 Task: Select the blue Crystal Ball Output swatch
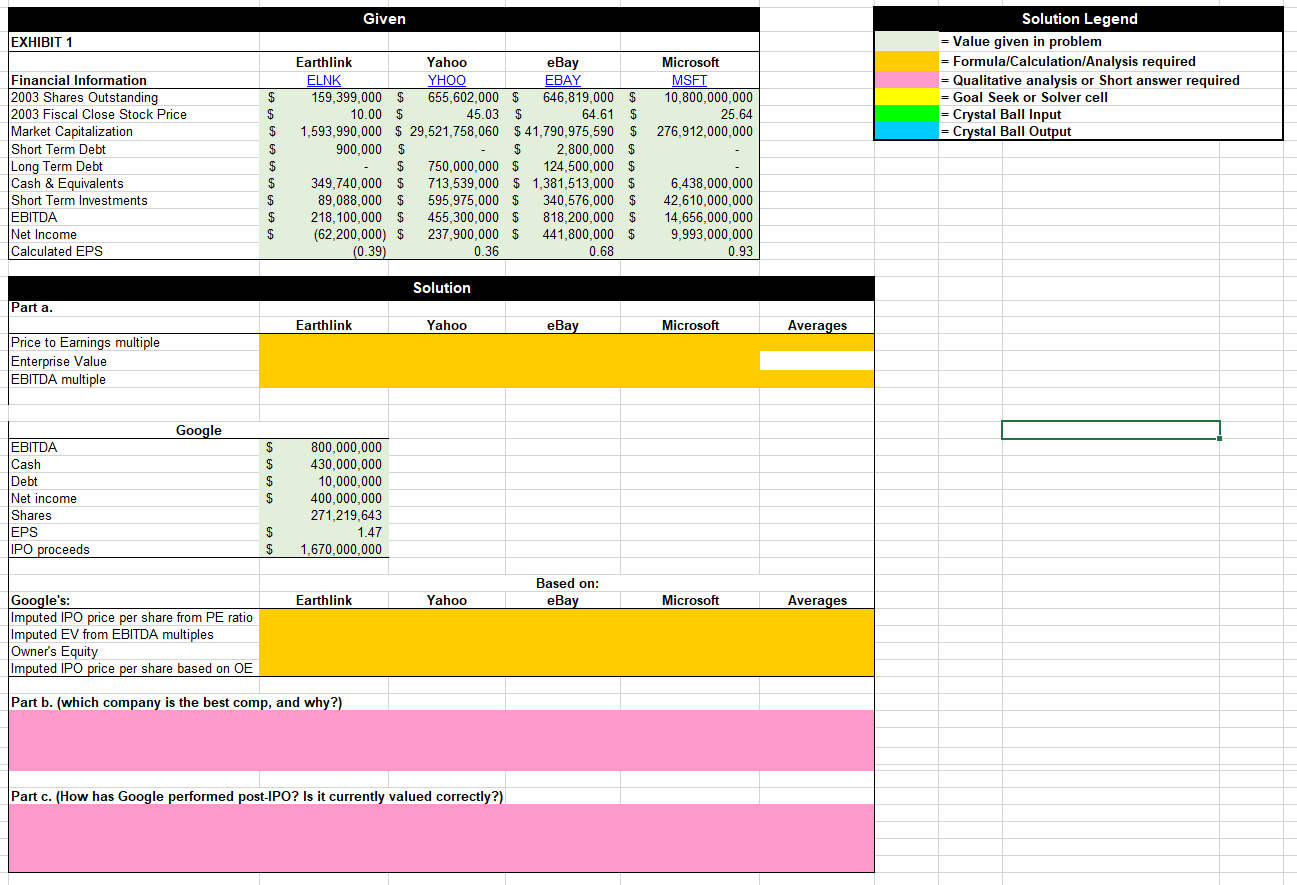[907, 131]
